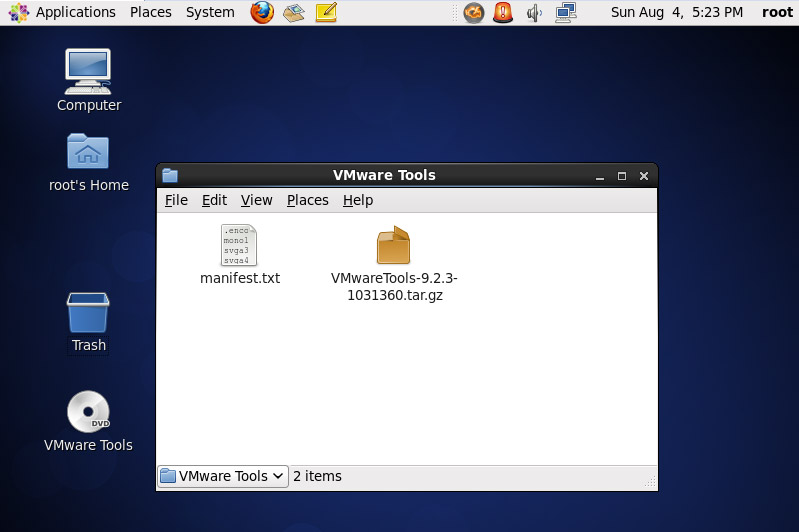Open the mail client panel icon
The width and height of the screenshot is (799, 532).
point(294,12)
